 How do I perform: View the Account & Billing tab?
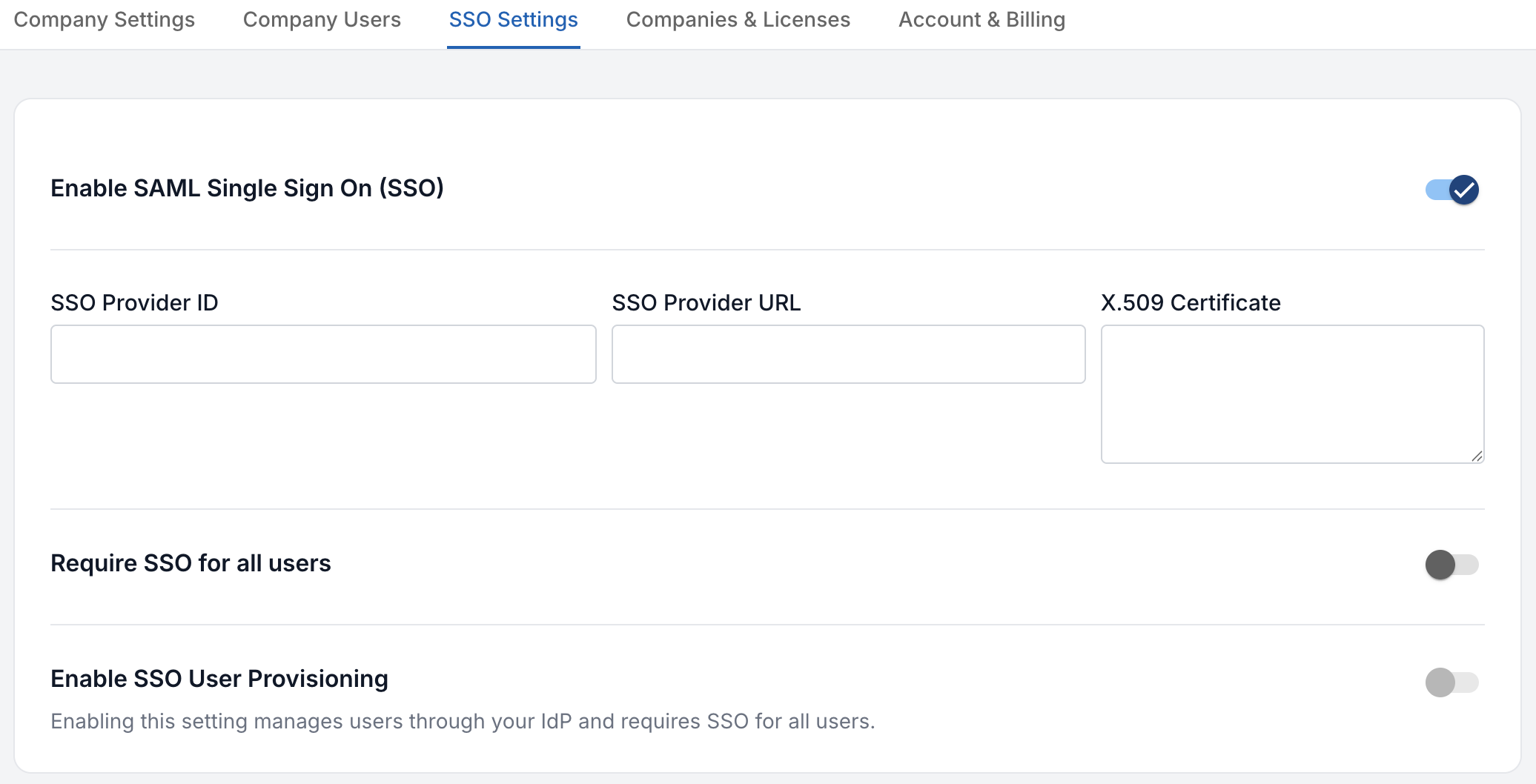coord(981,20)
